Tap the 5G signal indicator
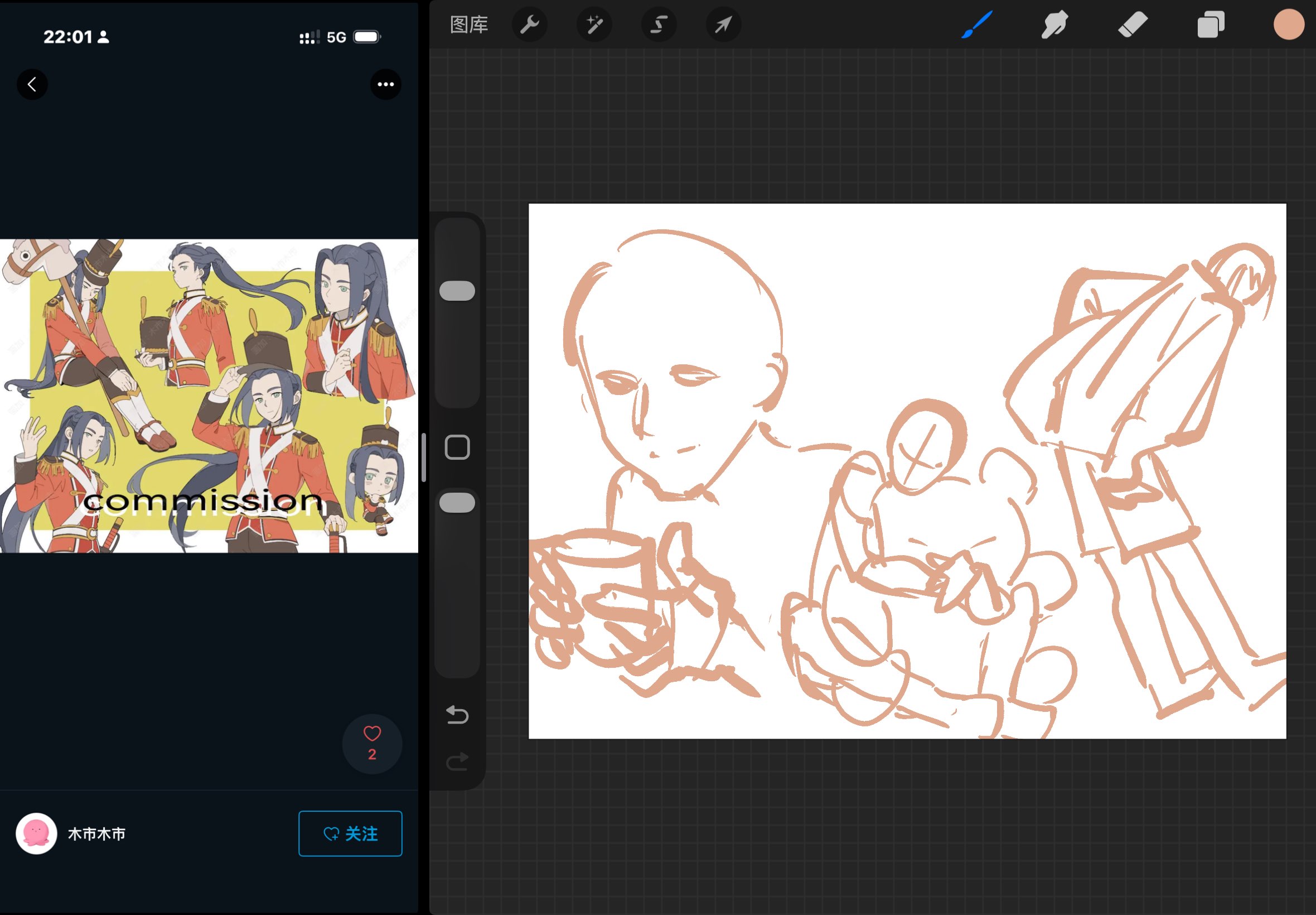1316x915 pixels. 336,37
